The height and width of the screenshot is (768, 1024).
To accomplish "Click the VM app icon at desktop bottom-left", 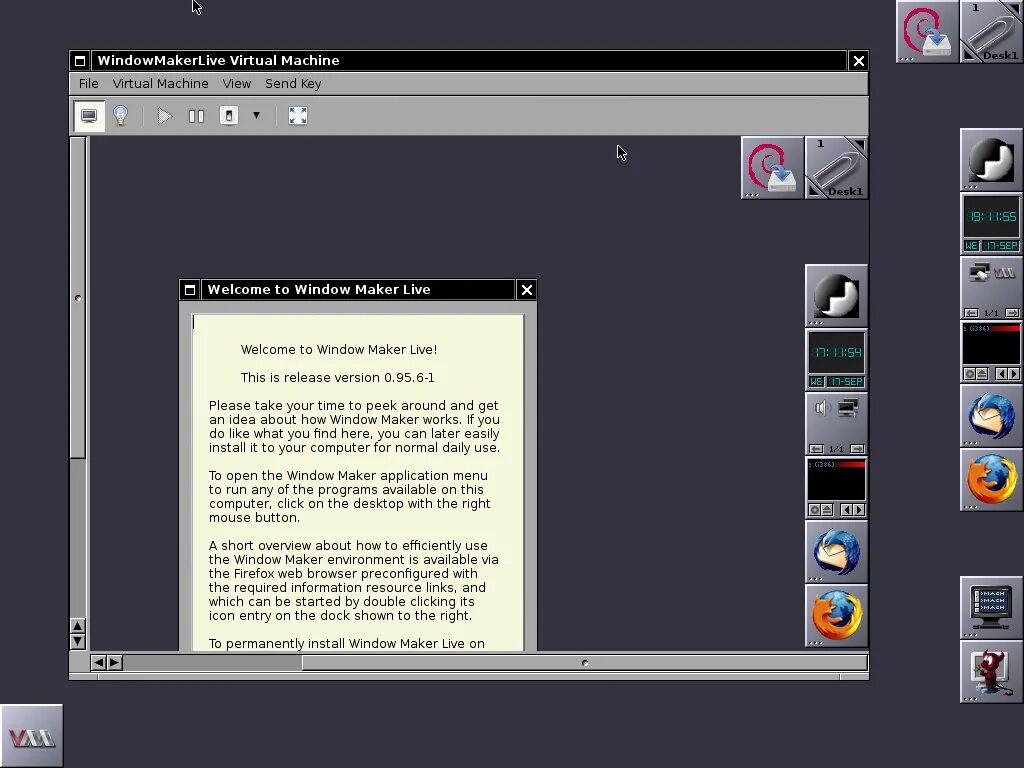I will pos(31,736).
